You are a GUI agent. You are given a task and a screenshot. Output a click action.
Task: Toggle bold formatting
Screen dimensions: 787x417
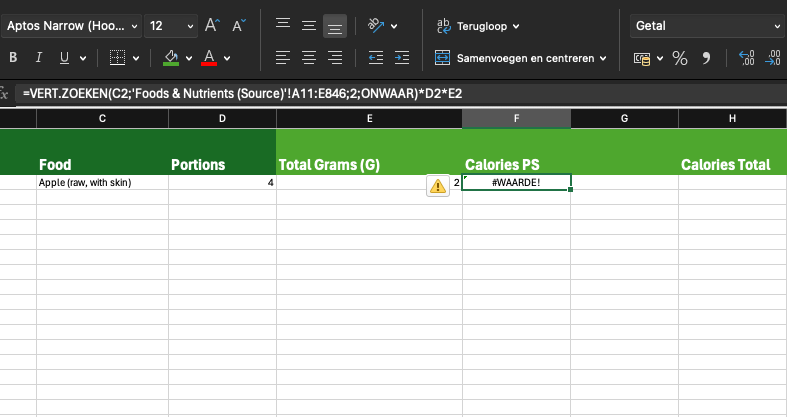[14, 58]
